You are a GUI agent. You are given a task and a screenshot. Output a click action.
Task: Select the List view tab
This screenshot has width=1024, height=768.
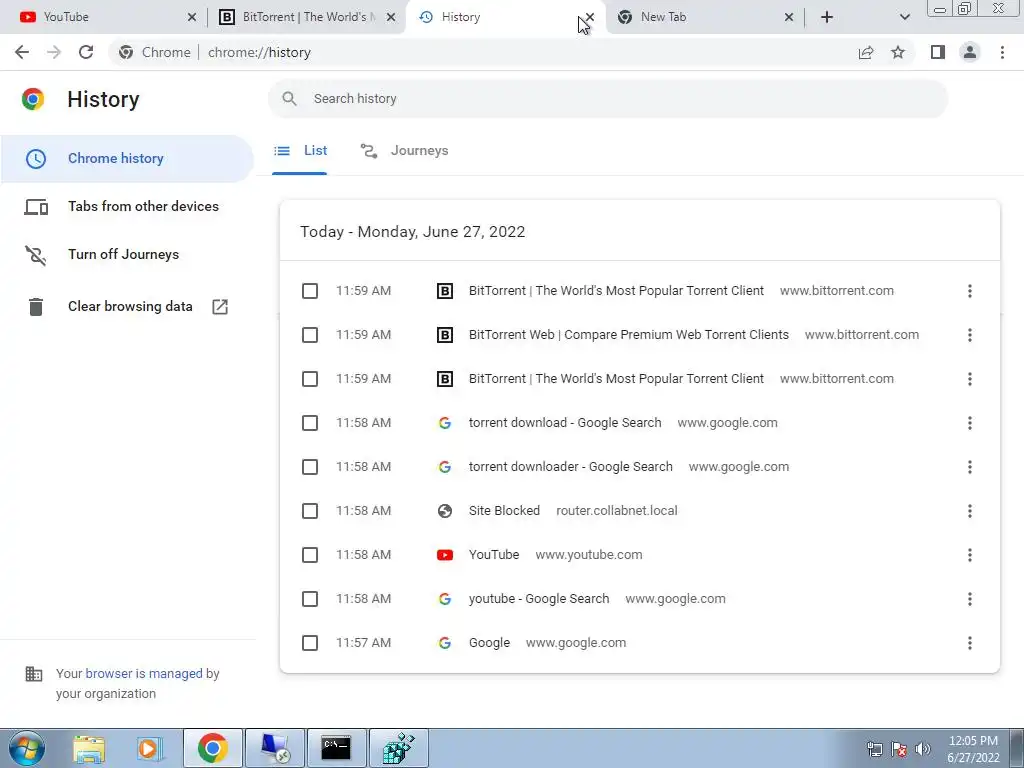tap(300, 151)
